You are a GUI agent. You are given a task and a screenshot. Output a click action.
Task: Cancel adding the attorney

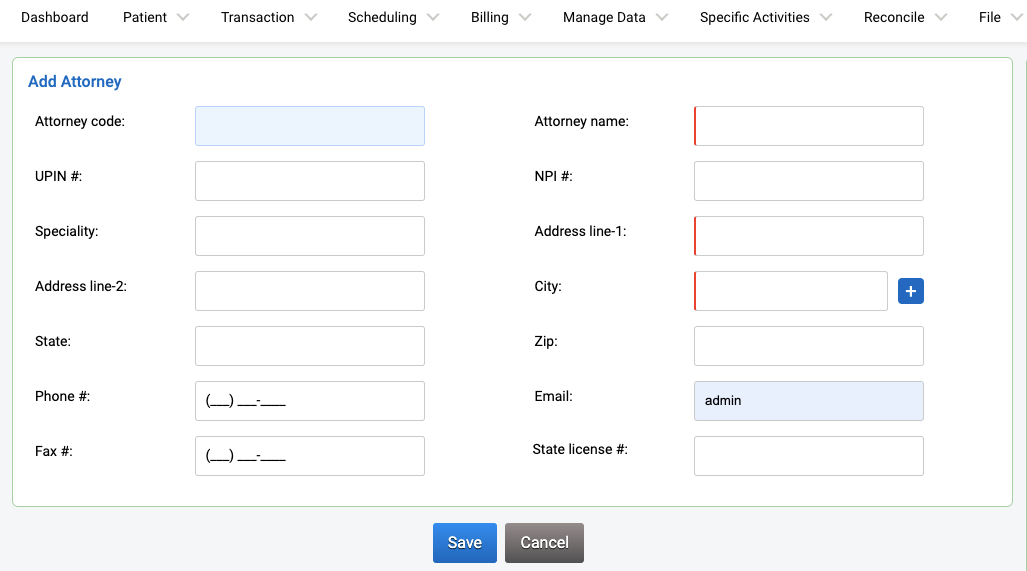[x=544, y=542]
